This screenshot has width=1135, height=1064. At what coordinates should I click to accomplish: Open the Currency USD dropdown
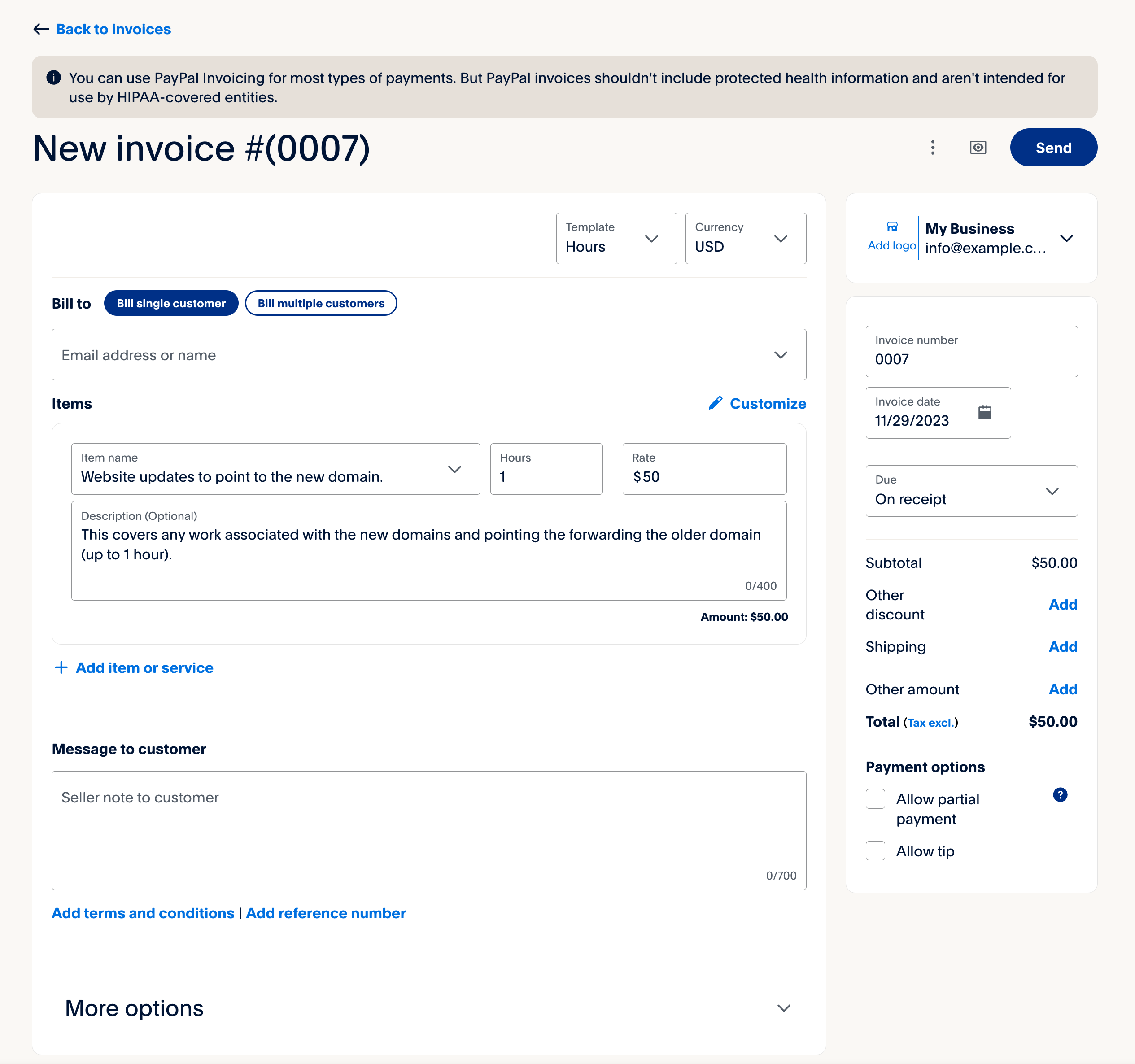(745, 239)
